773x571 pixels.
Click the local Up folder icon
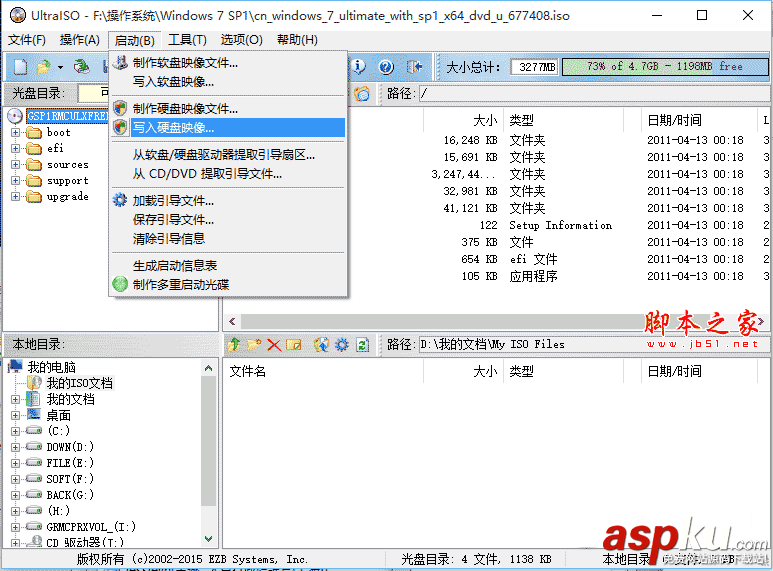(234, 344)
